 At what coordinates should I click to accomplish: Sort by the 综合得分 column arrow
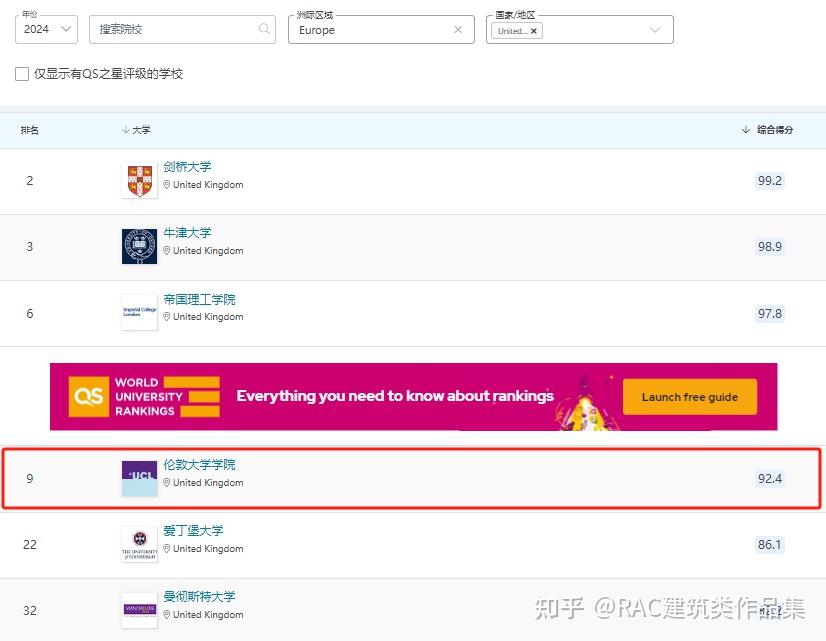pos(745,129)
